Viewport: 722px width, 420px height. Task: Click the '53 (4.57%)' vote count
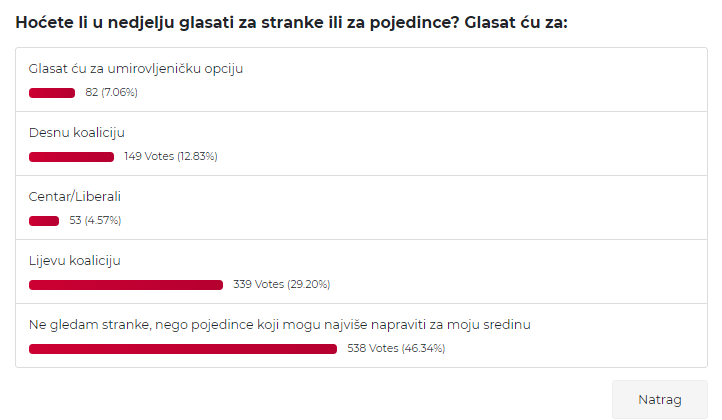tap(95, 221)
